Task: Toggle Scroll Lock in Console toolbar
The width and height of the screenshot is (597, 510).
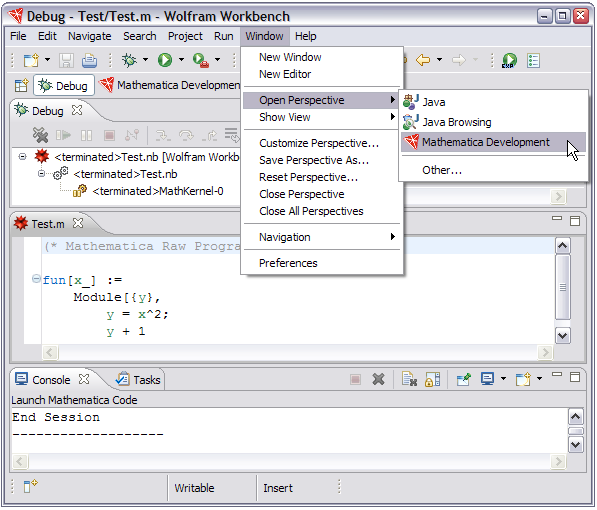Action: 433,379
